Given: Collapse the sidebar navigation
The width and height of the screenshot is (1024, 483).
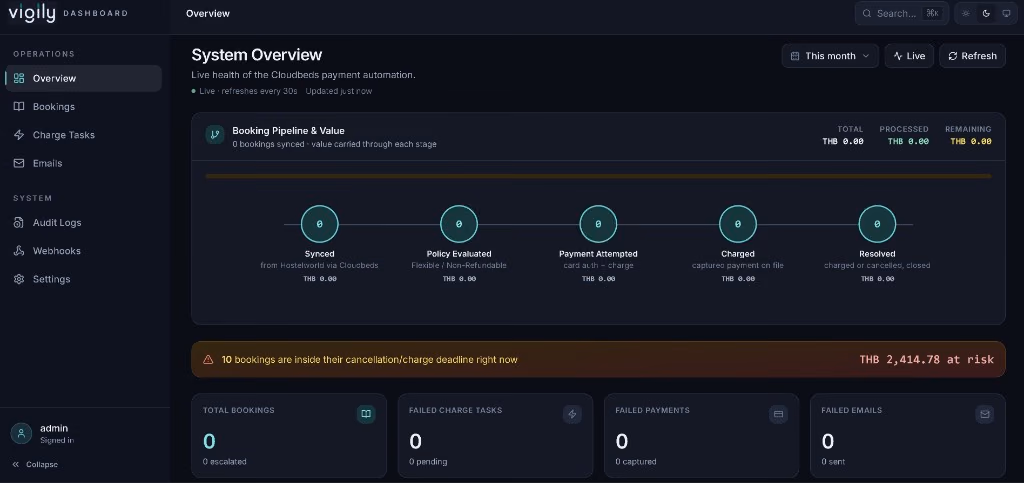Looking at the screenshot, I should tap(35, 465).
